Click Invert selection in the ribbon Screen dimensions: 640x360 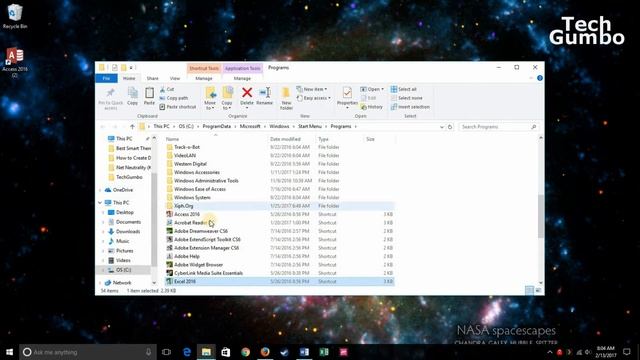[x=410, y=107]
